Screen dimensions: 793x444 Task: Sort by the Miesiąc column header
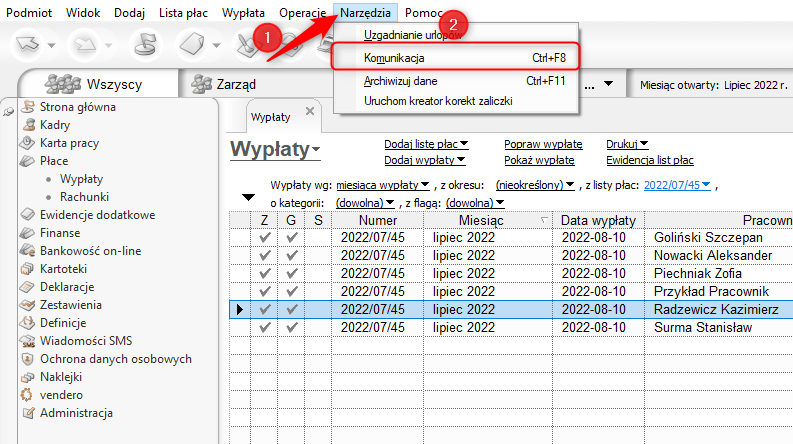tap(488, 220)
